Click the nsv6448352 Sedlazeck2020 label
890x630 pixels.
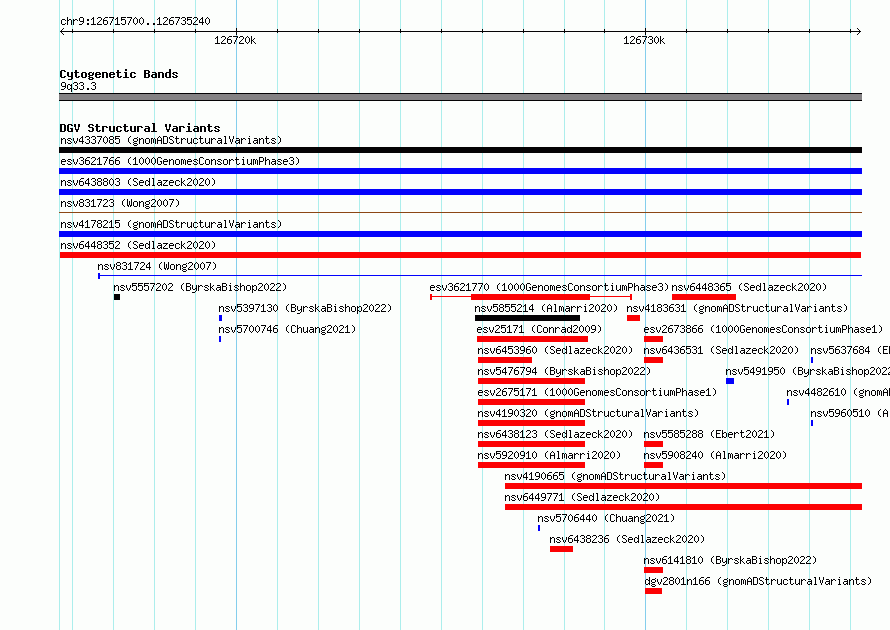[138, 245]
